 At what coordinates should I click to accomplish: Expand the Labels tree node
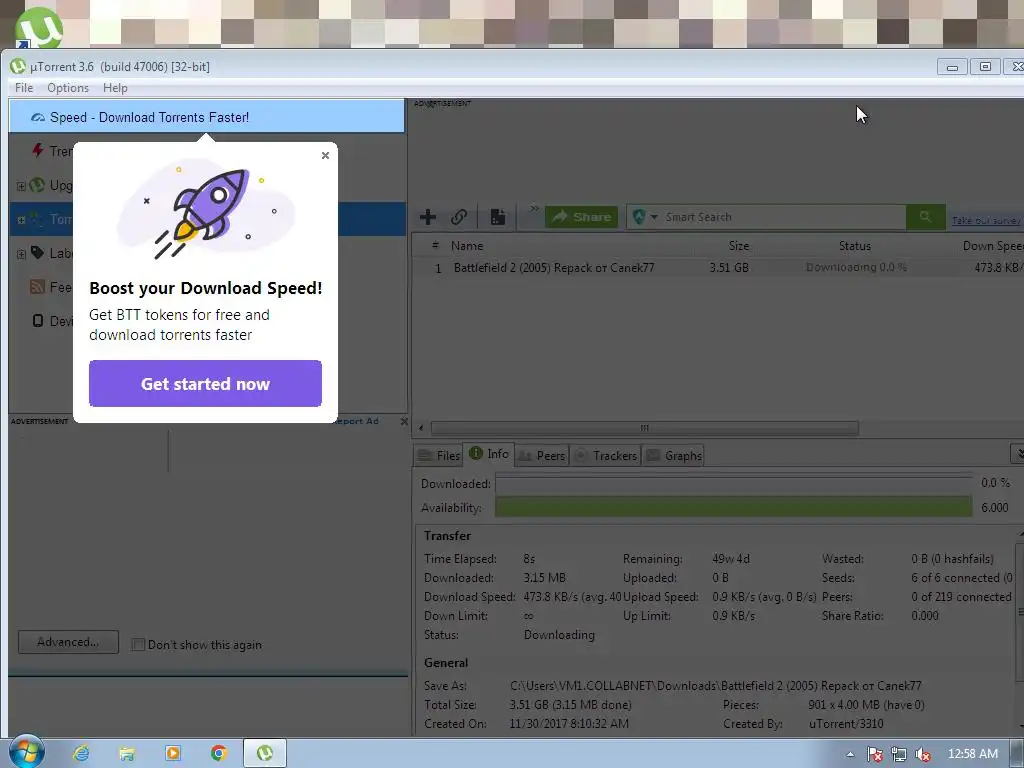click(x=21, y=254)
